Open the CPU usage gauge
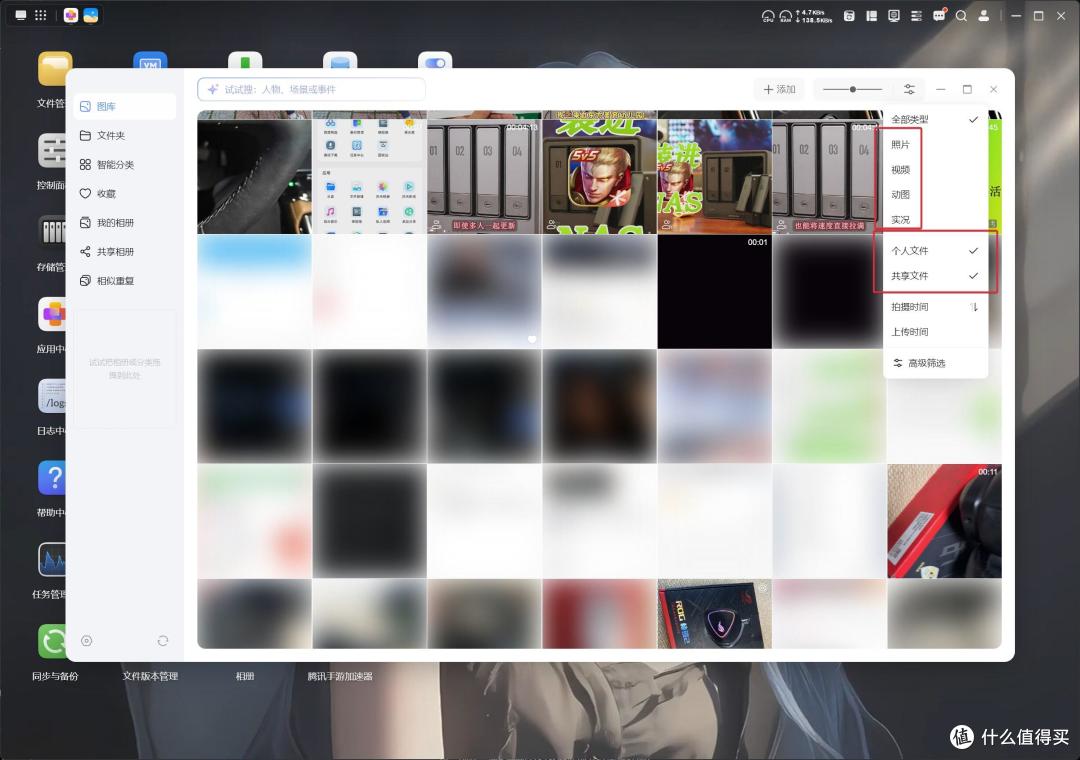This screenshot has width=1080, height=760. click(x=768, y=16)
